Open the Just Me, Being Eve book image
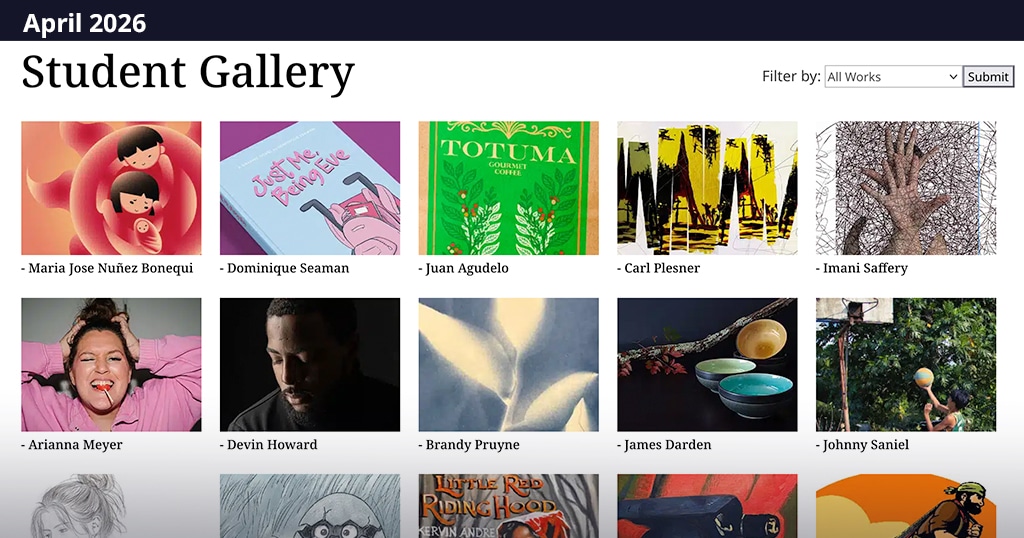Viewport: 1024px width, 538px height. pos(310,188)
